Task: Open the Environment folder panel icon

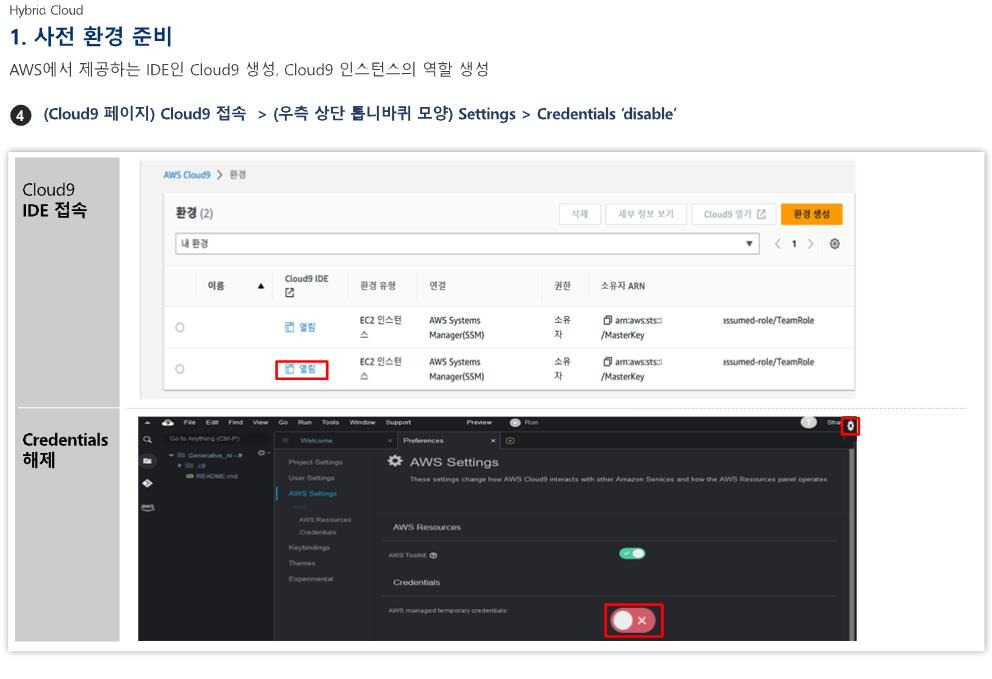Action: (147, 461)
